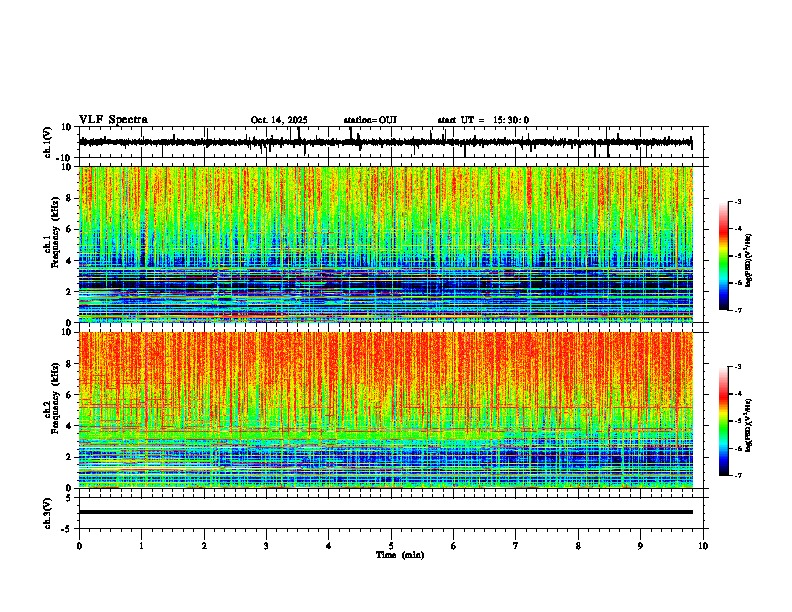
Task: Click the log(PSD) label beside ch.2 color bar
Action: point(749,425)
